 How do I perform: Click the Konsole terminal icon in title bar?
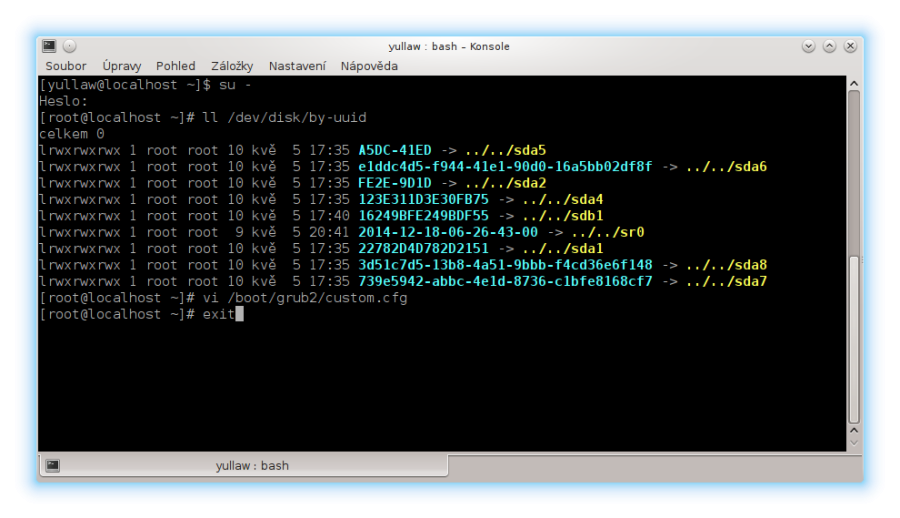(x=49, y=46)
